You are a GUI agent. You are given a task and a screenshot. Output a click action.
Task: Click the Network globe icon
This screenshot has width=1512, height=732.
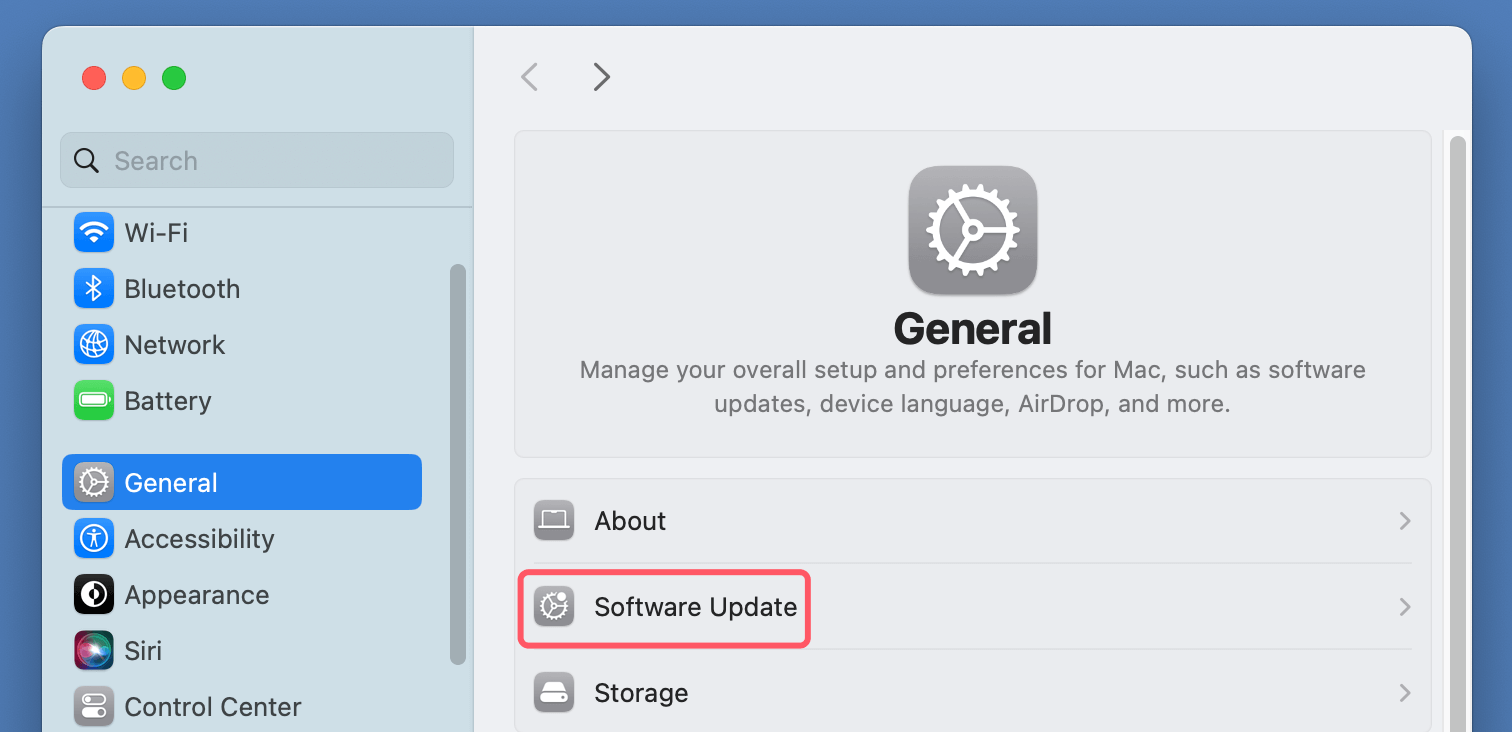(x=93, y=344)
